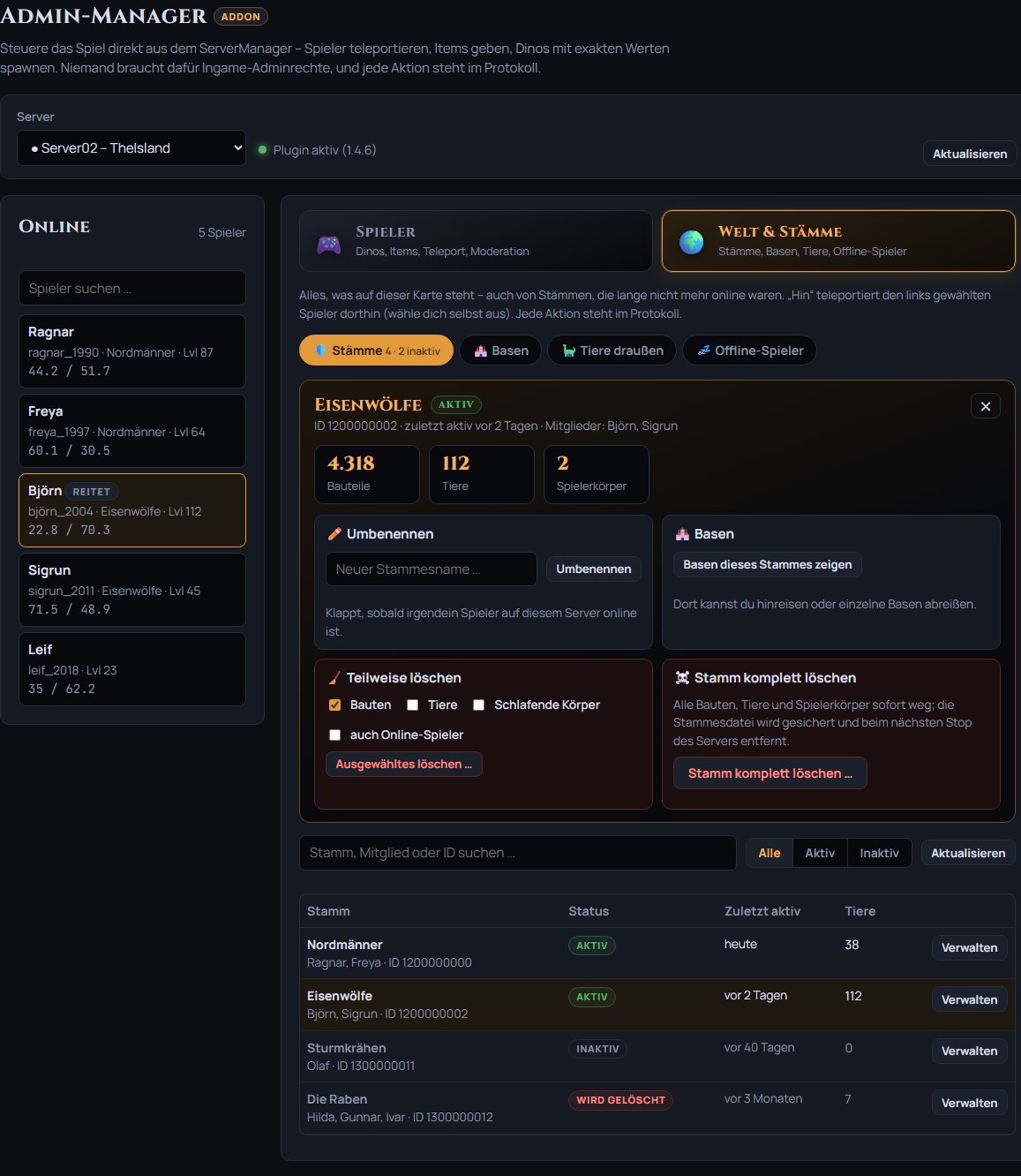This screenshot has height=1176, width=1021.
Task: Click the castle icon beside Basen heading
Action: click(682, 533)
